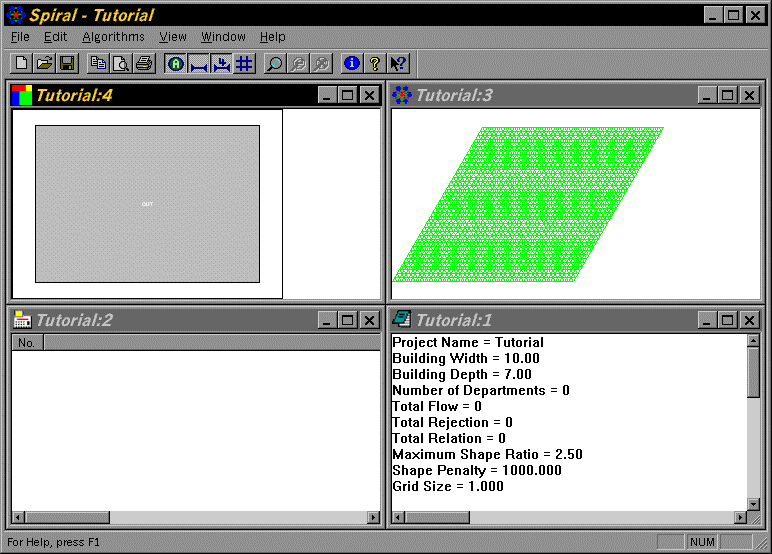The height and width of the screenshot is (554, 772).
Task: Expand the Window menu
Action: click(223, 37)
